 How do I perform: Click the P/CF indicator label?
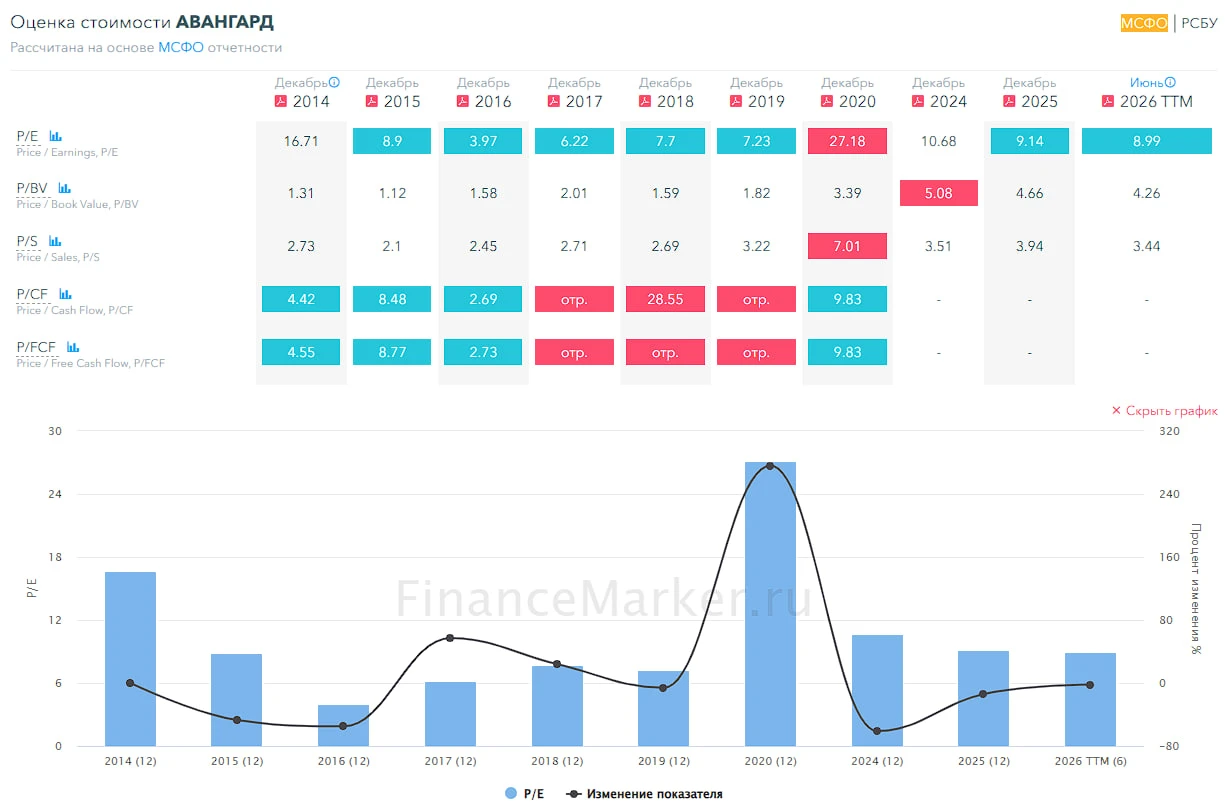pyautogui.click(x=34, y=294)
